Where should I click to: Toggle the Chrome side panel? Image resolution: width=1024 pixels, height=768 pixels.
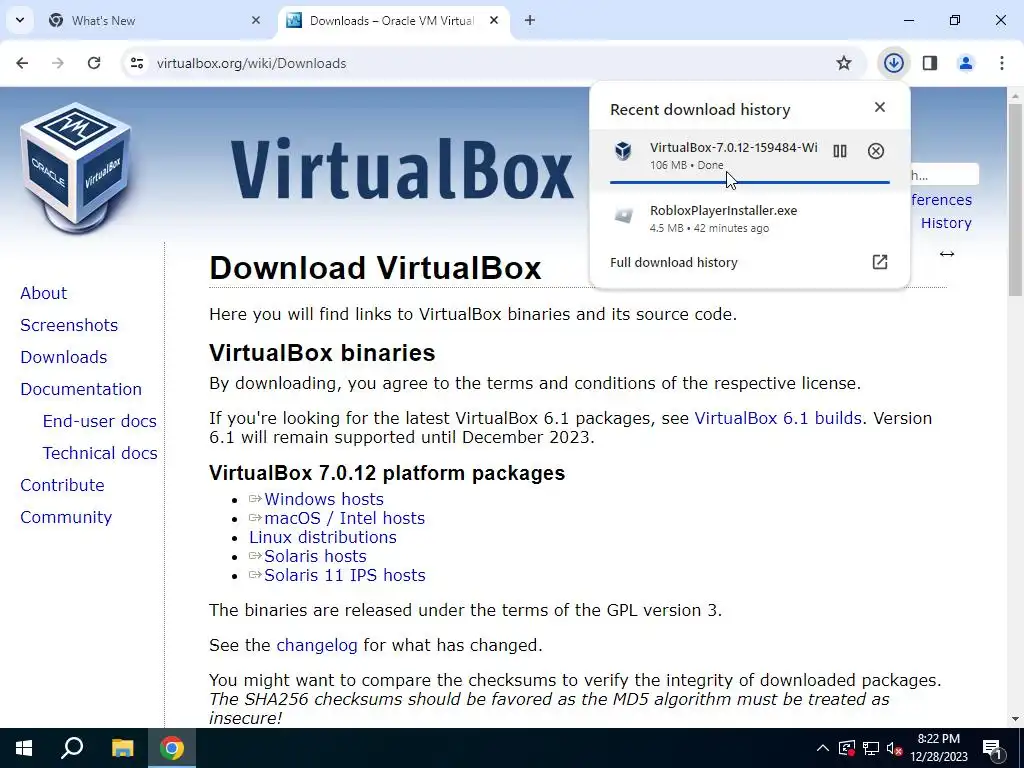click(930, 63)
